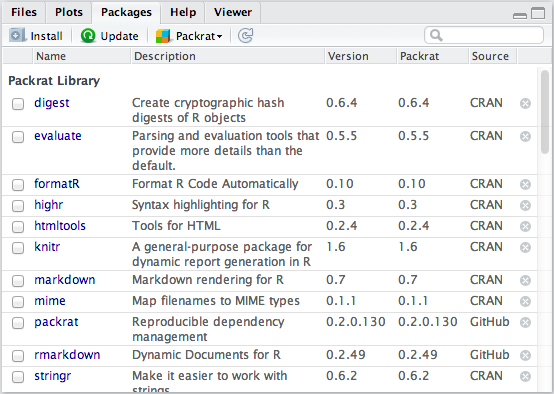Click the refresh package list icon
This screenshot has height=394, width=554.
coord(245,35)
